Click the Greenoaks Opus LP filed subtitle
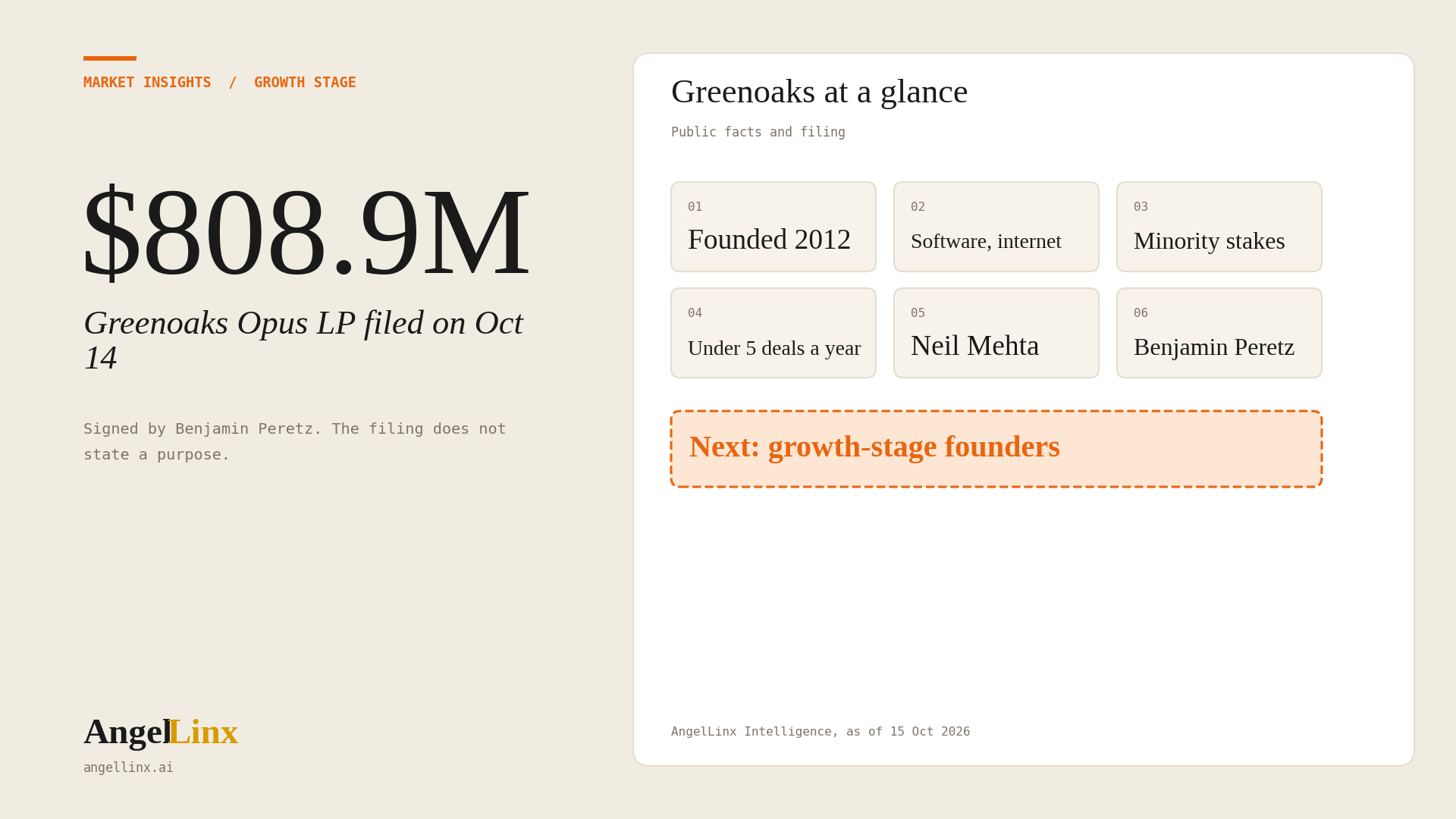Screen dimensions: 1456x819 303,340
